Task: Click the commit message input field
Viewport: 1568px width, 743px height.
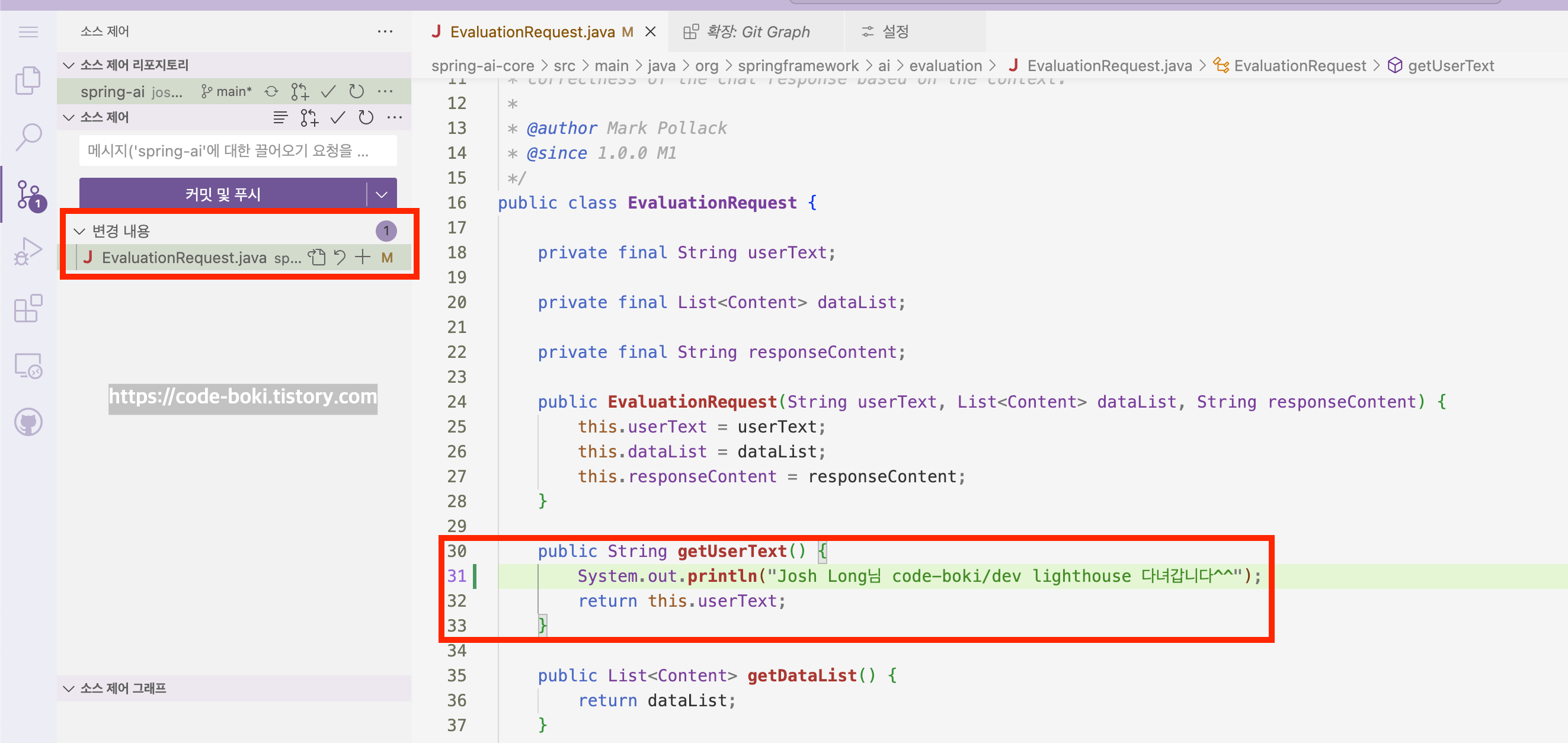Action: click(x=238, y=151)
